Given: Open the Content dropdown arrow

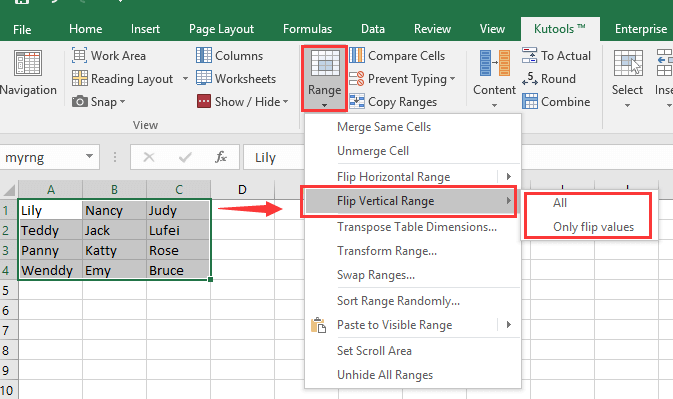Looking at the screenshot, I should click(494, 105).
